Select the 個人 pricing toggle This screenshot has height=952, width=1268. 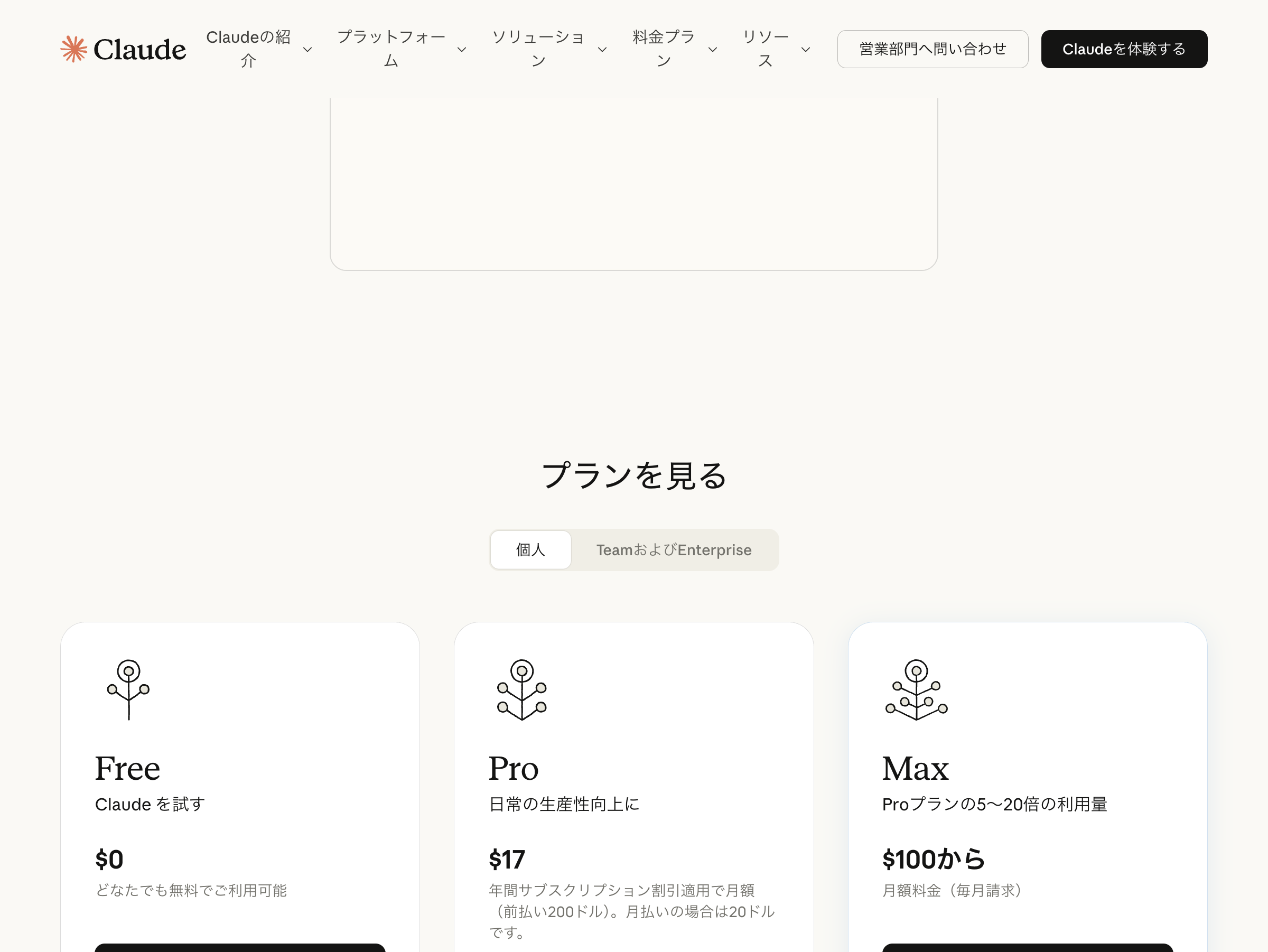pos(530,549)
